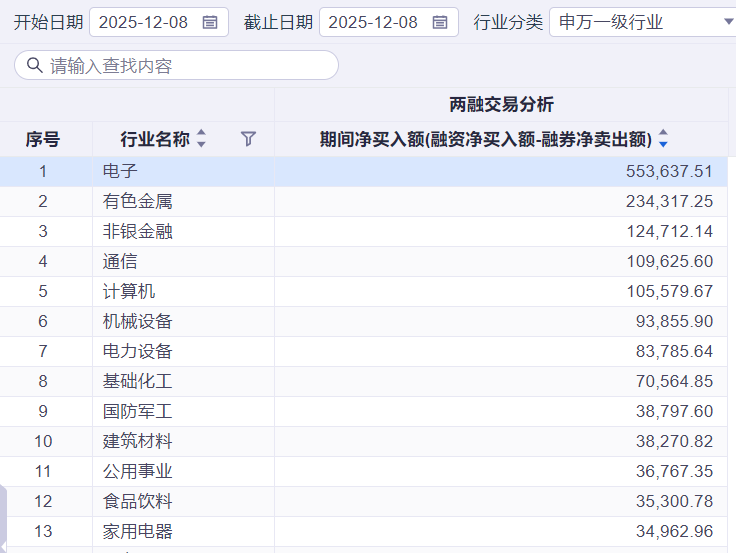Click the 开始日期 label
The width and height of the screenshot is (736, 553).
click(x=48, y=22)
